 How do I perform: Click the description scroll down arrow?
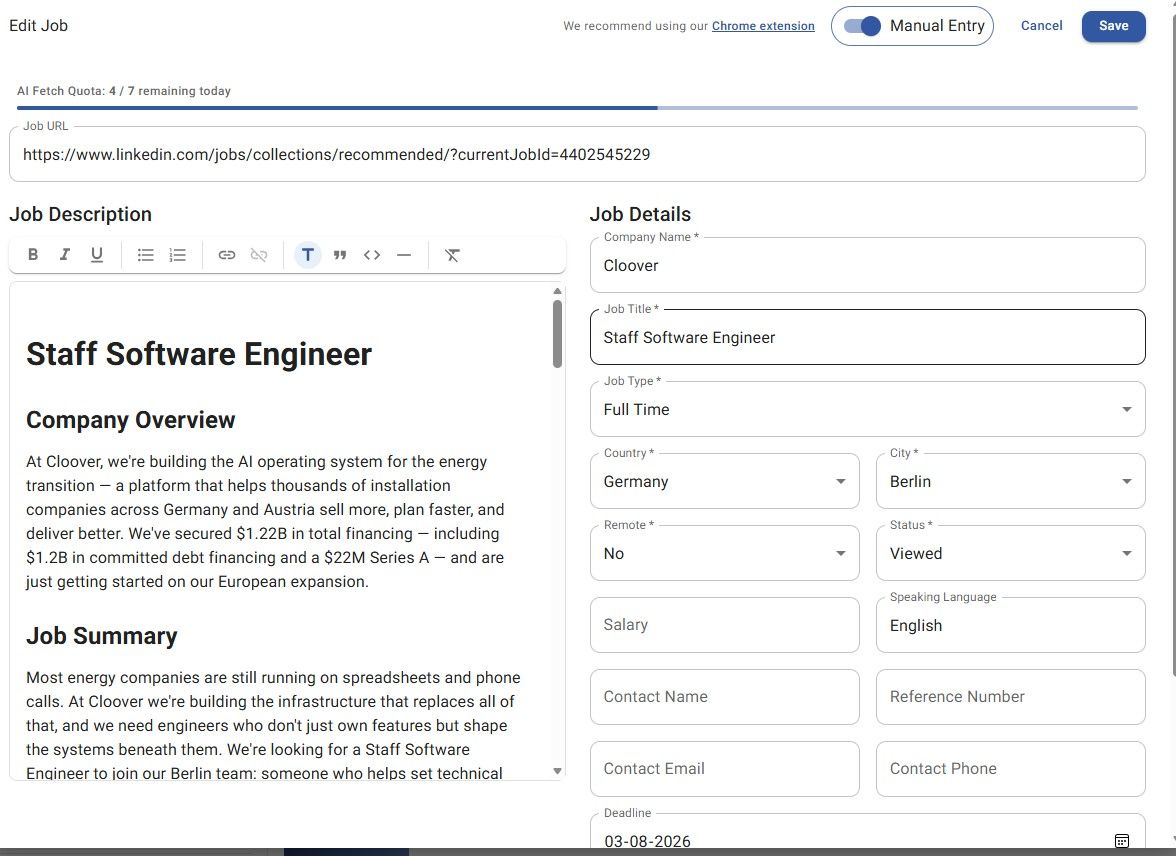(x=557, y=770)
